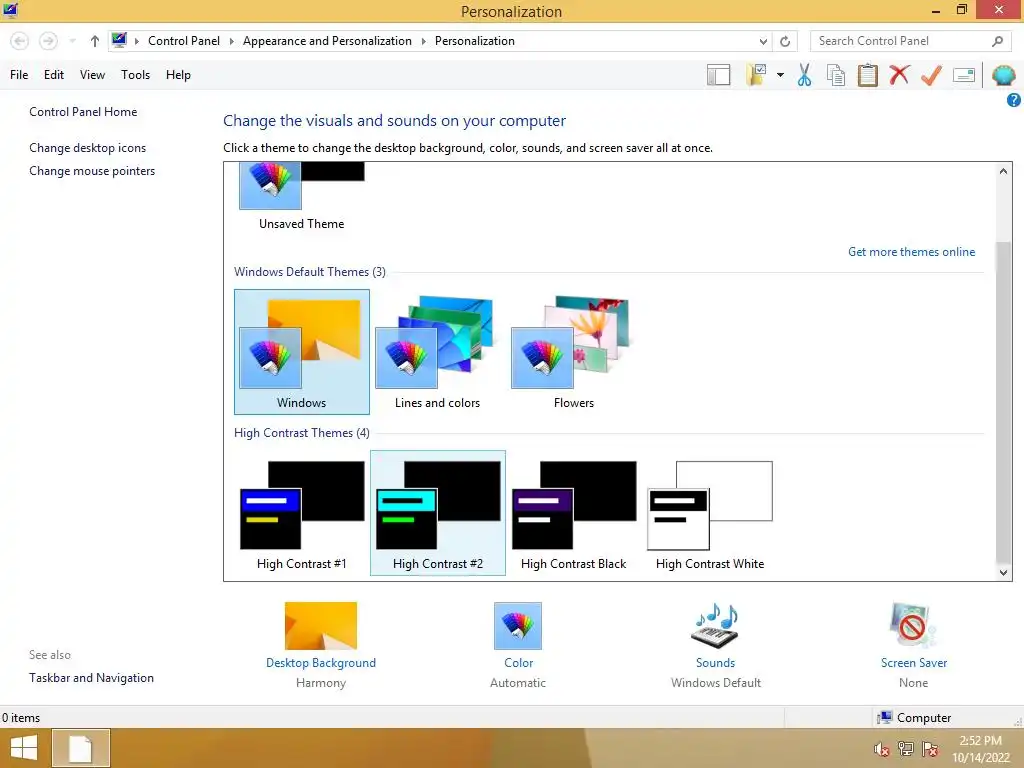1024x768 pixels.
Task: Select High Contrast Black theme
Action: (573, 513)
